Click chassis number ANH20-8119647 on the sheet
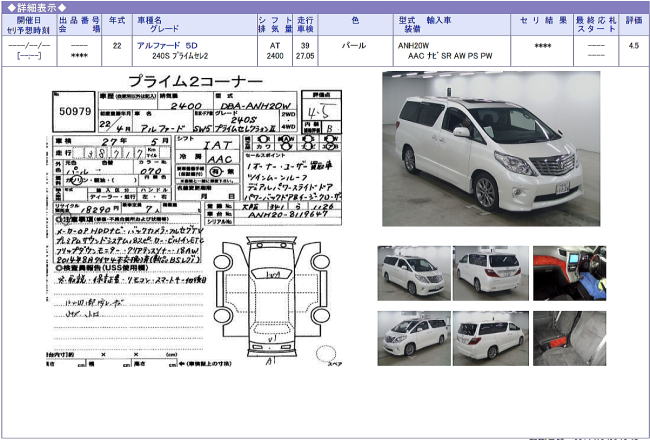Image resolution: width=650 pixels, height=440 pixels. point(288,214)
